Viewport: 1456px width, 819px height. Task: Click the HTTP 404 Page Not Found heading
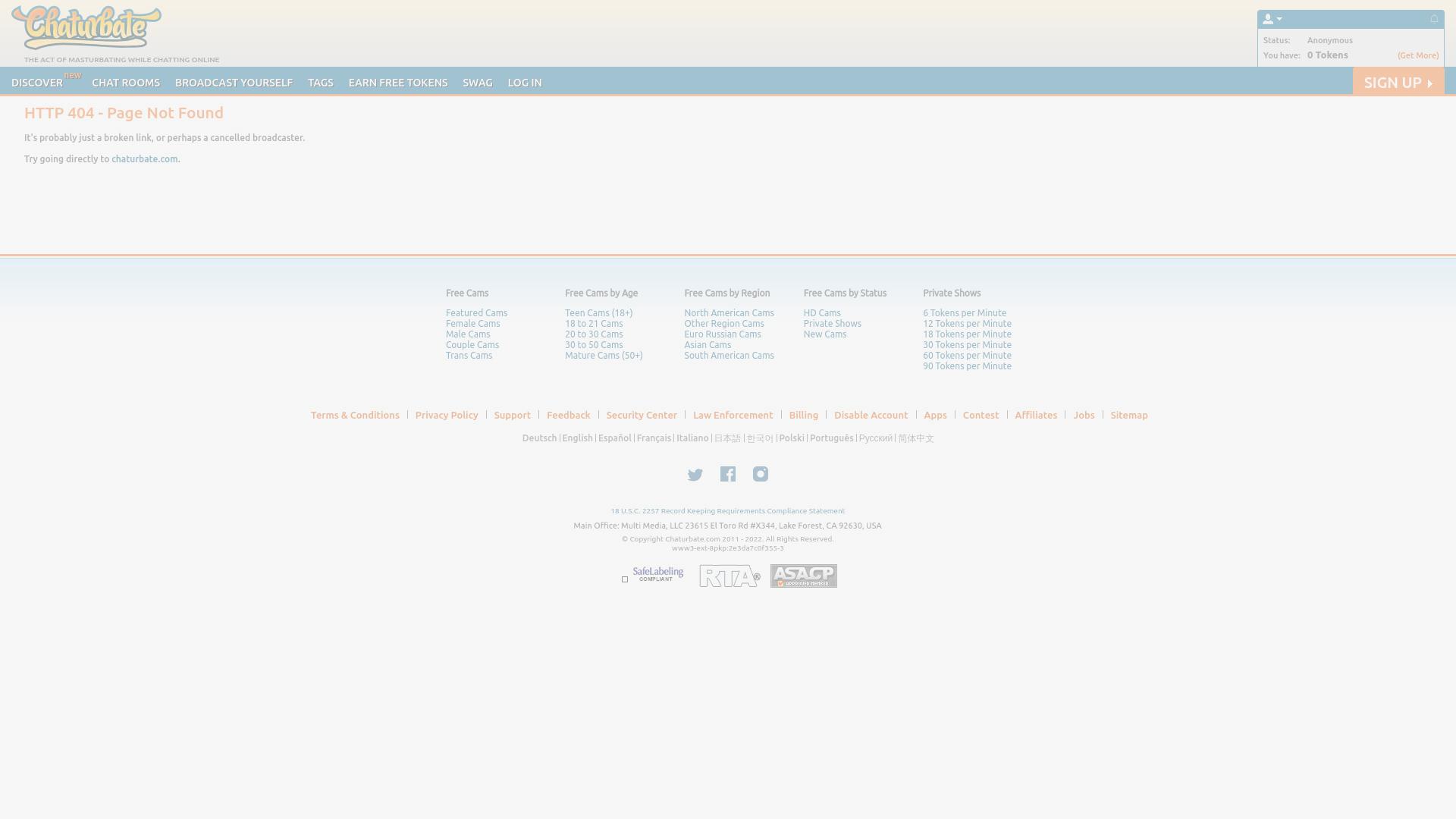124,113
